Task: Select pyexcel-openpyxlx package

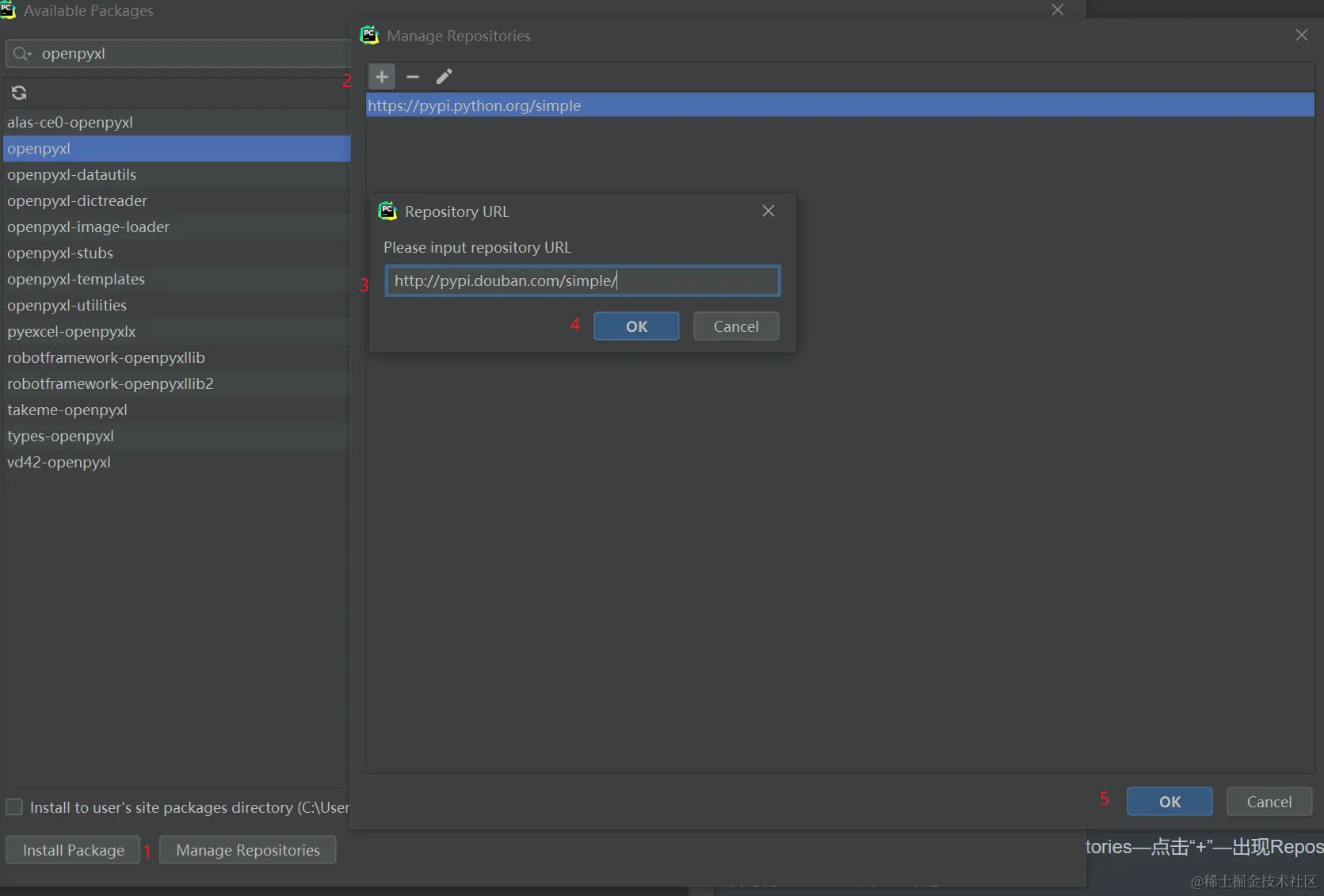Action: coord(177,331)
